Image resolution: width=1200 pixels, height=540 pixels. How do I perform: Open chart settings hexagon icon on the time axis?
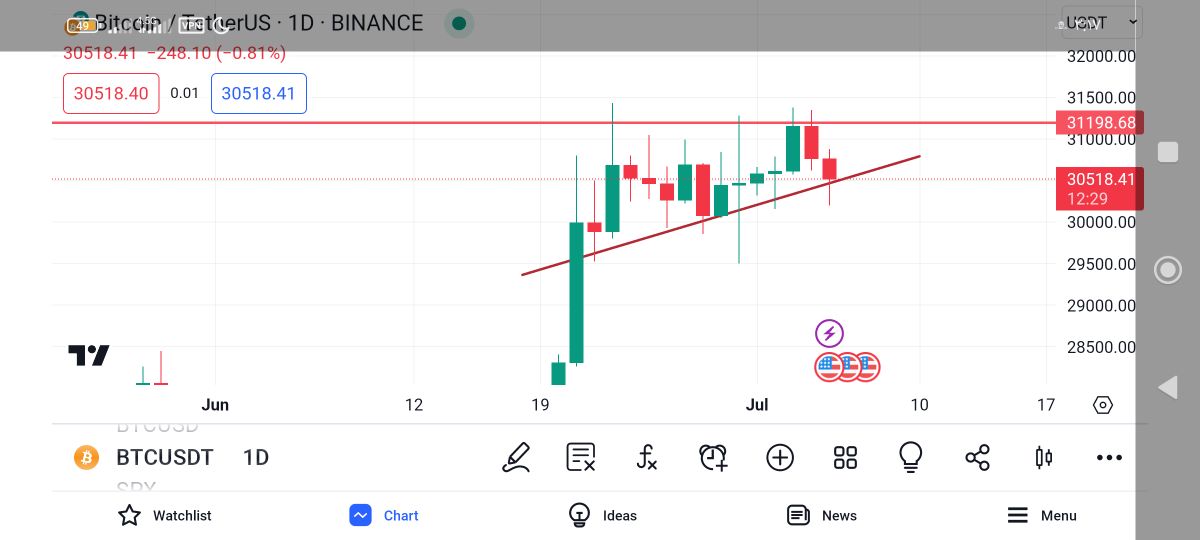click(x=1103, y=405)
